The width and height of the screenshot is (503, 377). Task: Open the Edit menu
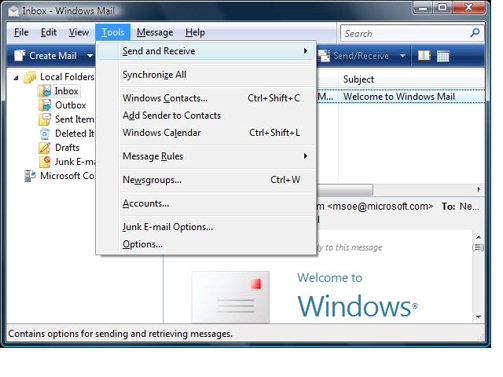tap(49, 32)
